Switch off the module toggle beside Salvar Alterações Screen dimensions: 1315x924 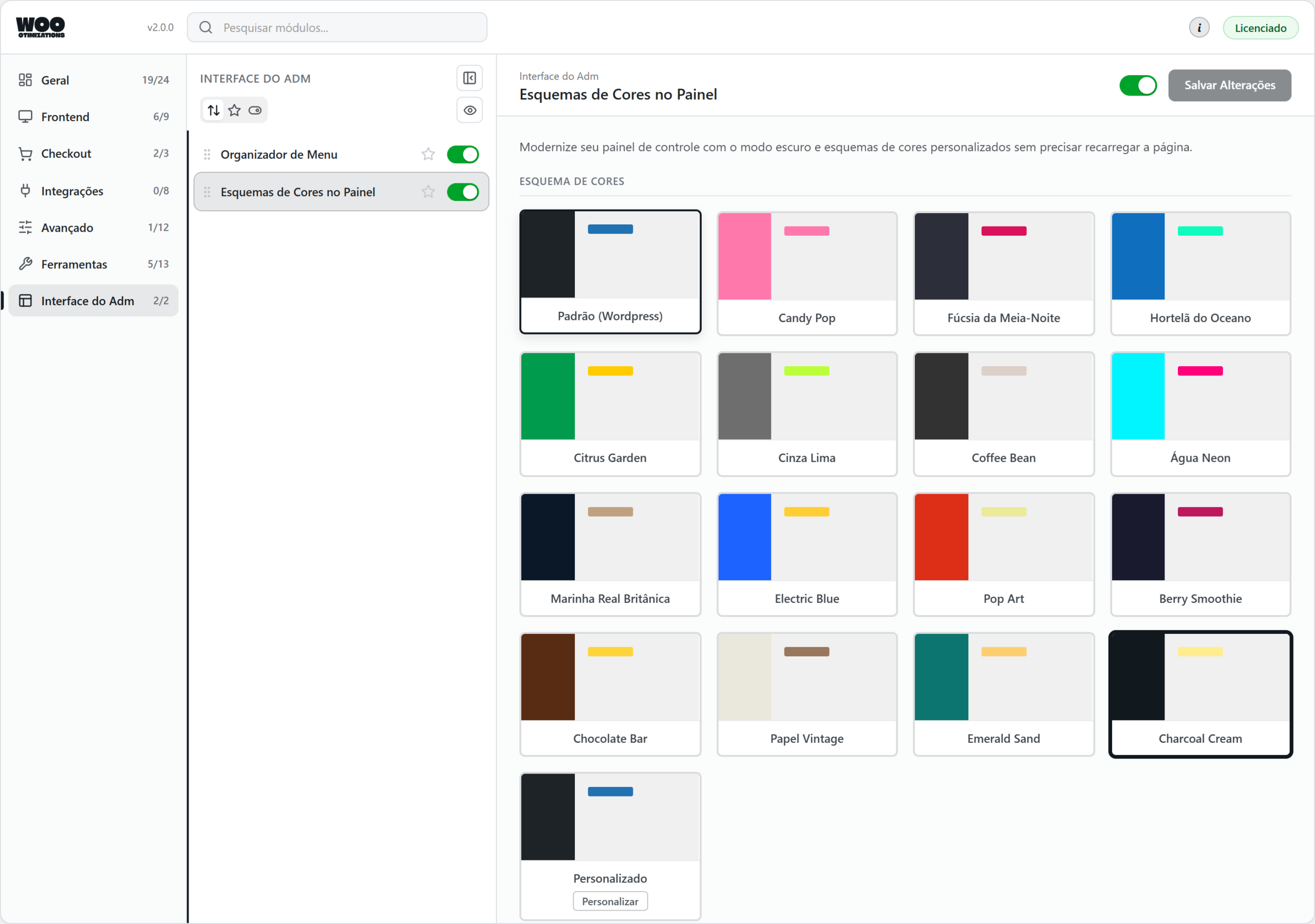click(1137, 85)
